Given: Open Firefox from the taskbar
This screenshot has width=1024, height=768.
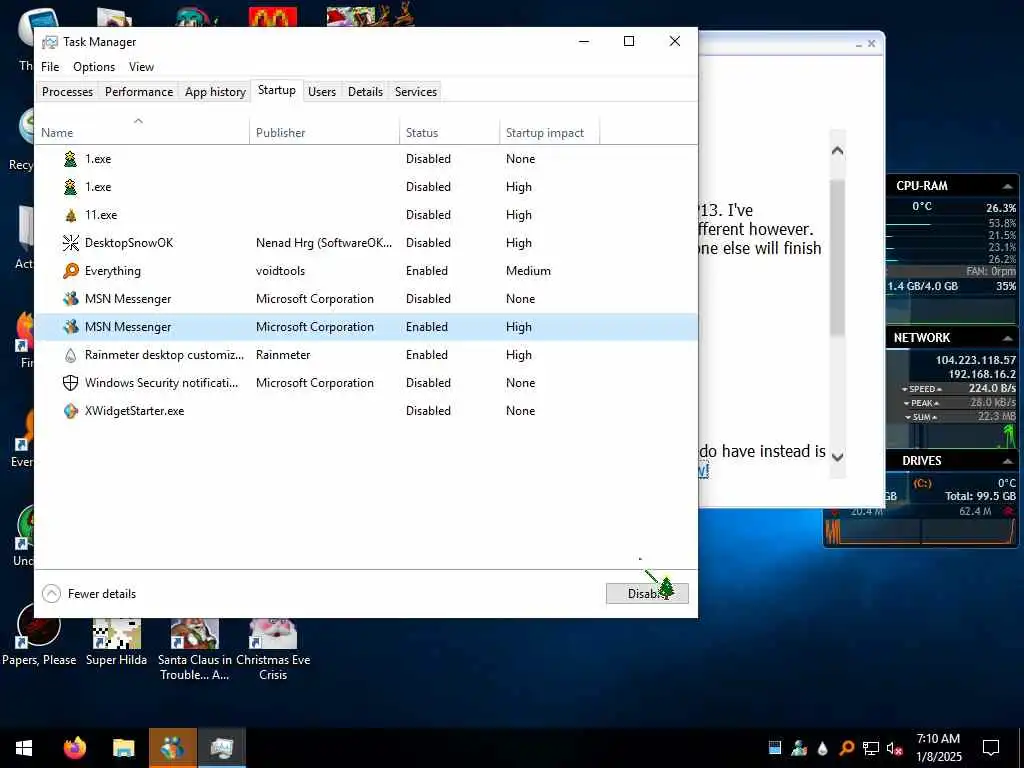Looking at the screenshot, I should click(x=75, y=748).
